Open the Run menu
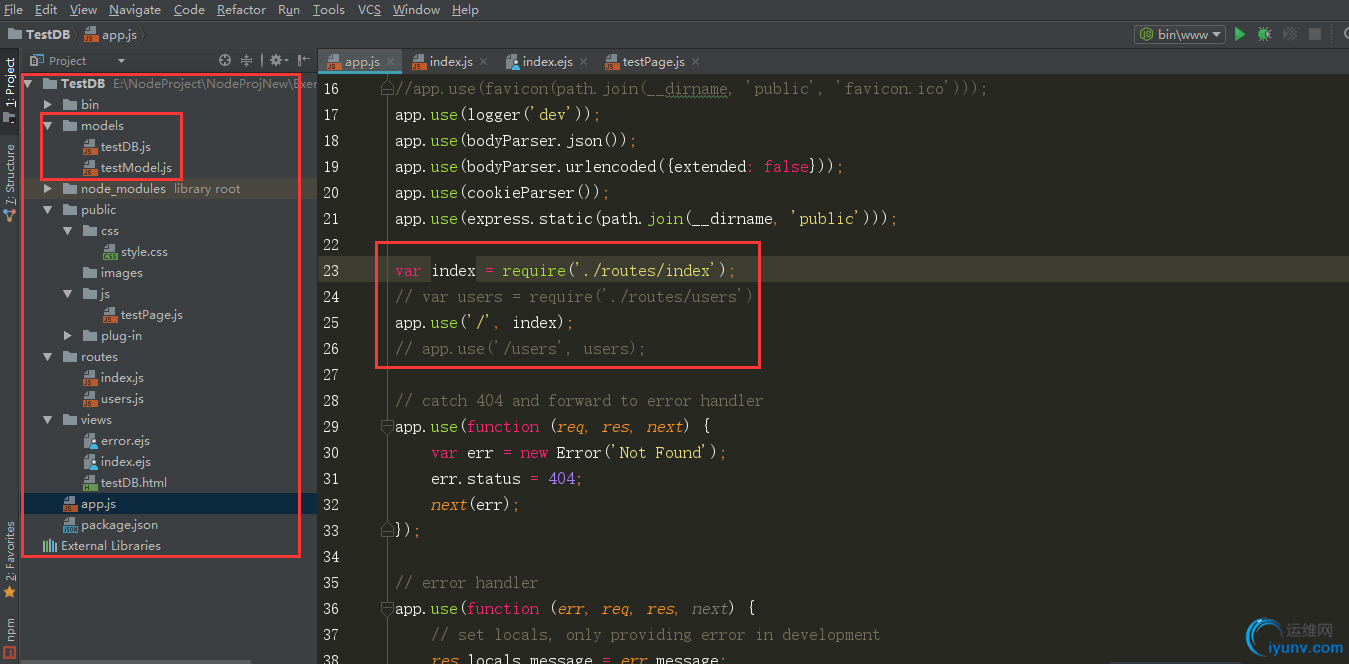 click(x=289, y=9)
